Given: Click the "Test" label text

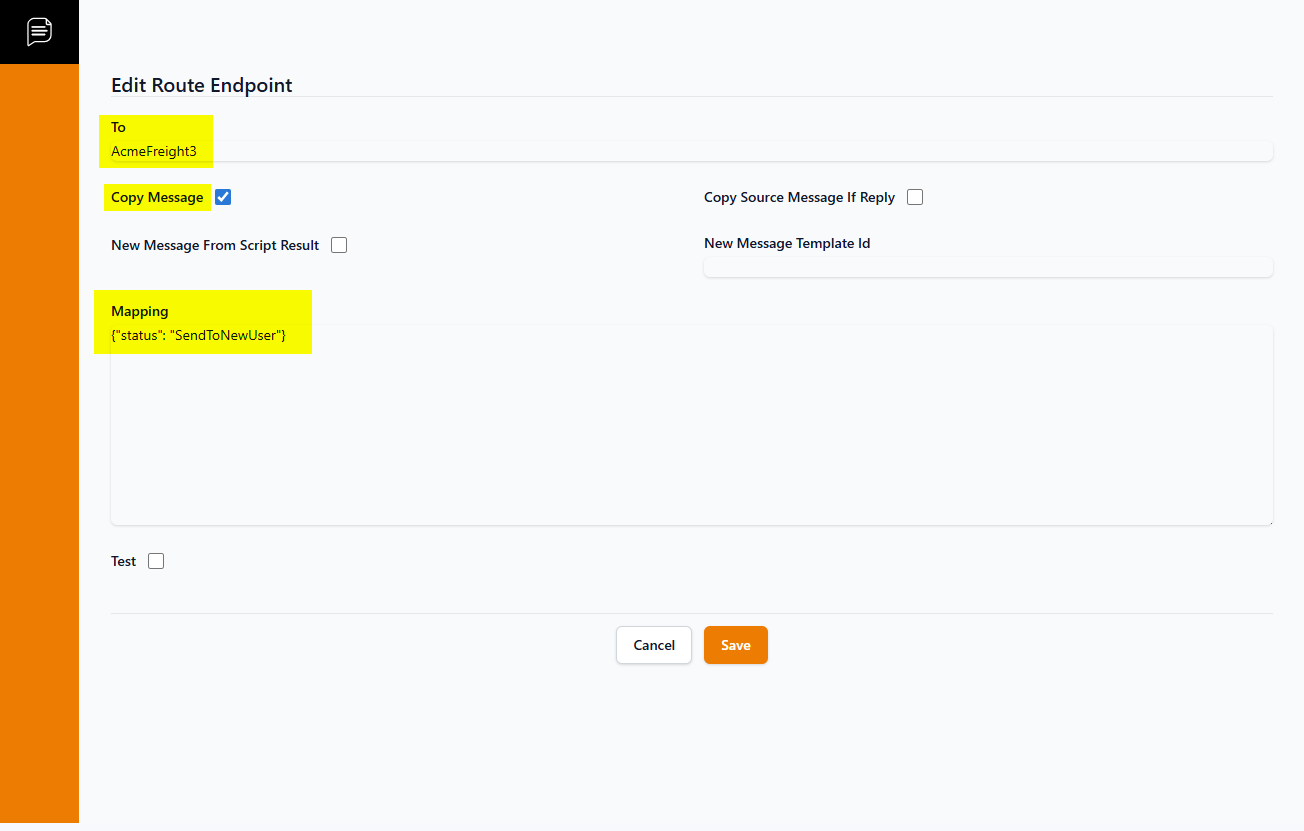Looking at the screenshot, I should click(123, 561).
